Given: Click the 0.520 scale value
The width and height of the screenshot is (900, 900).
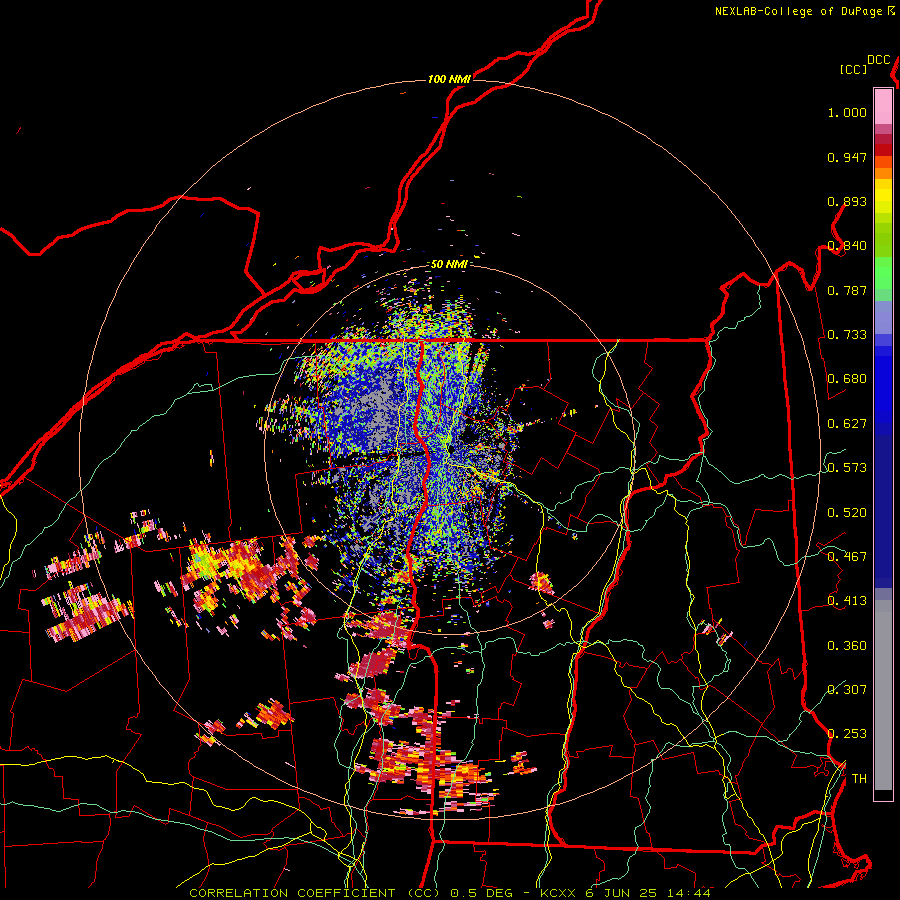Looking at the screenshot, I should pos(847,513).
